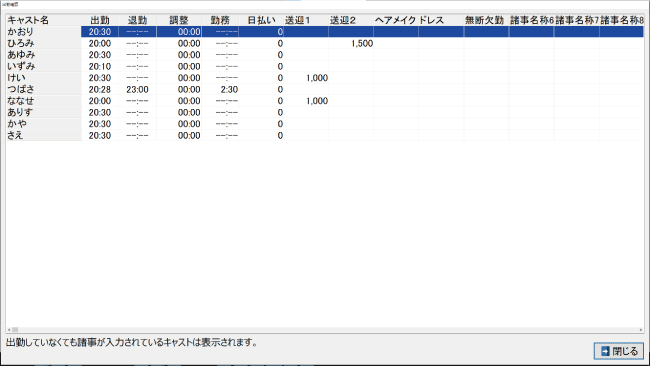Click つばさ's 退勤 time 23:00
Image resolution: width=650 pixels, height=366 pixels.
point(137,90)
